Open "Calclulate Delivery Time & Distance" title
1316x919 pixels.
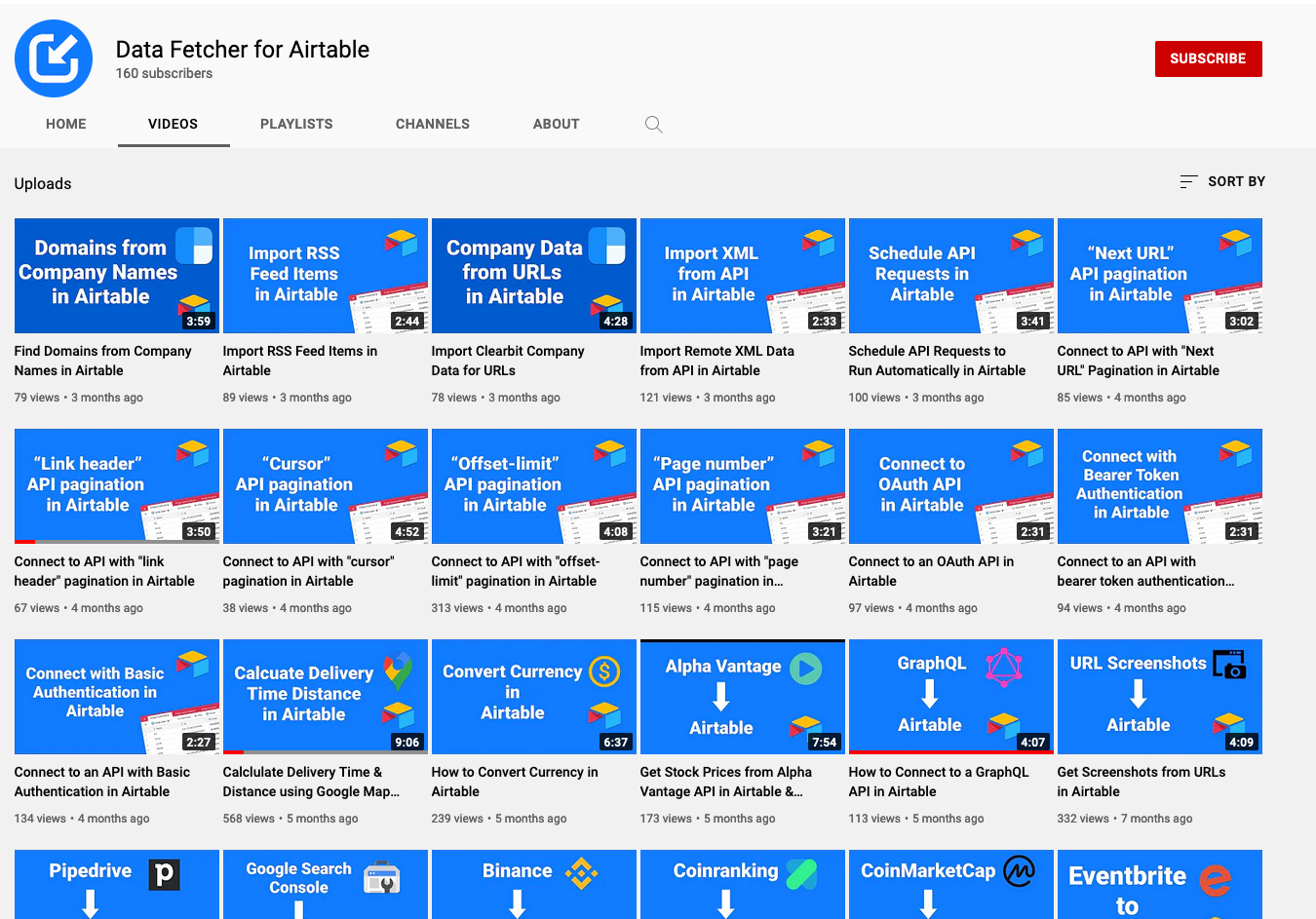(x=312, y=782)
